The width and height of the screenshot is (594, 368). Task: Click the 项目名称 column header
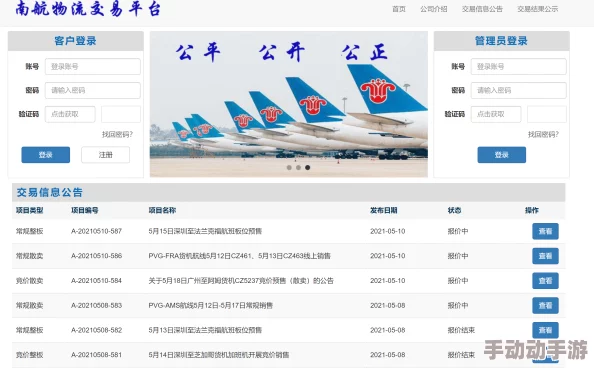[162, 210]
